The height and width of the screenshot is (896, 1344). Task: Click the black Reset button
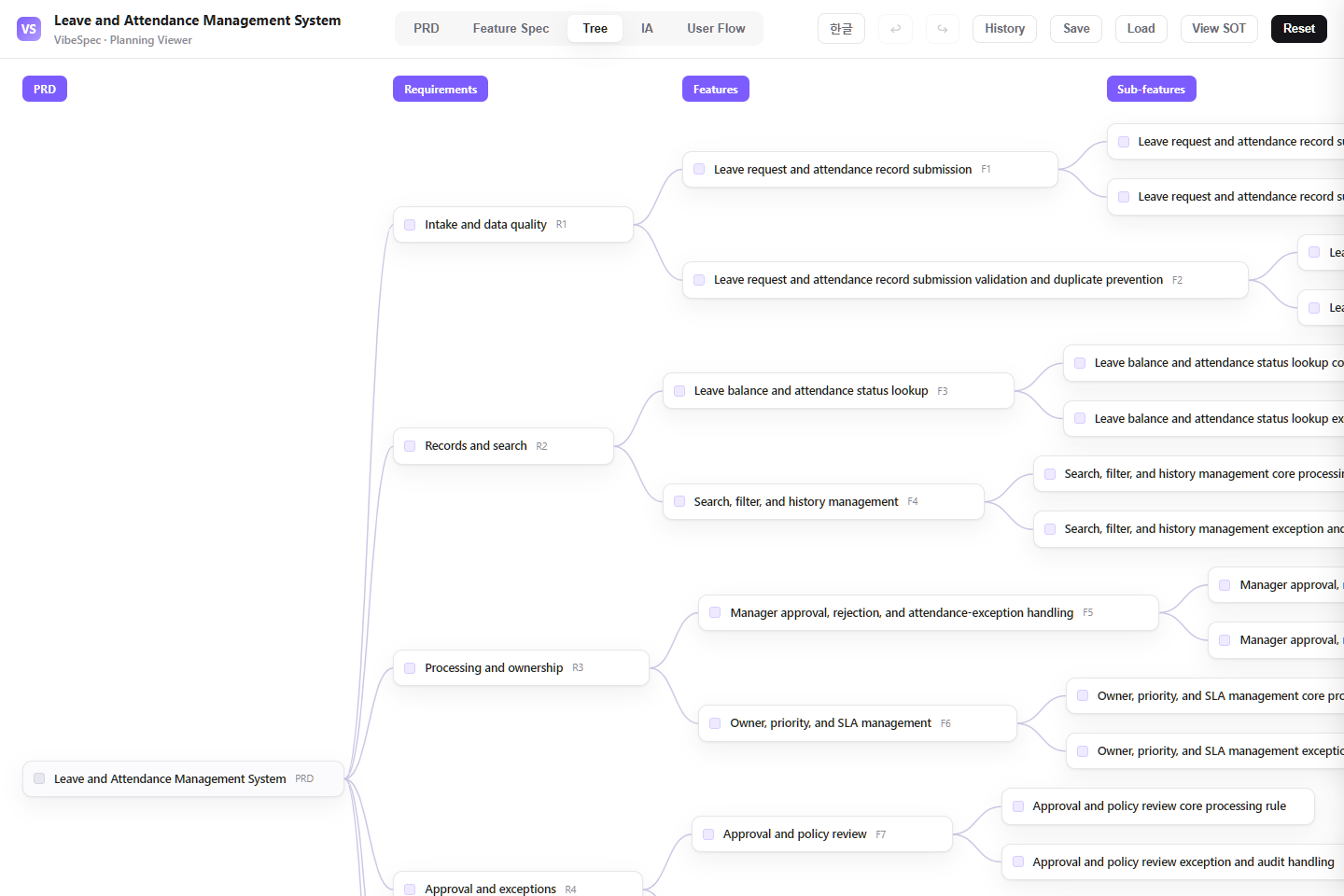[1298, 29]
